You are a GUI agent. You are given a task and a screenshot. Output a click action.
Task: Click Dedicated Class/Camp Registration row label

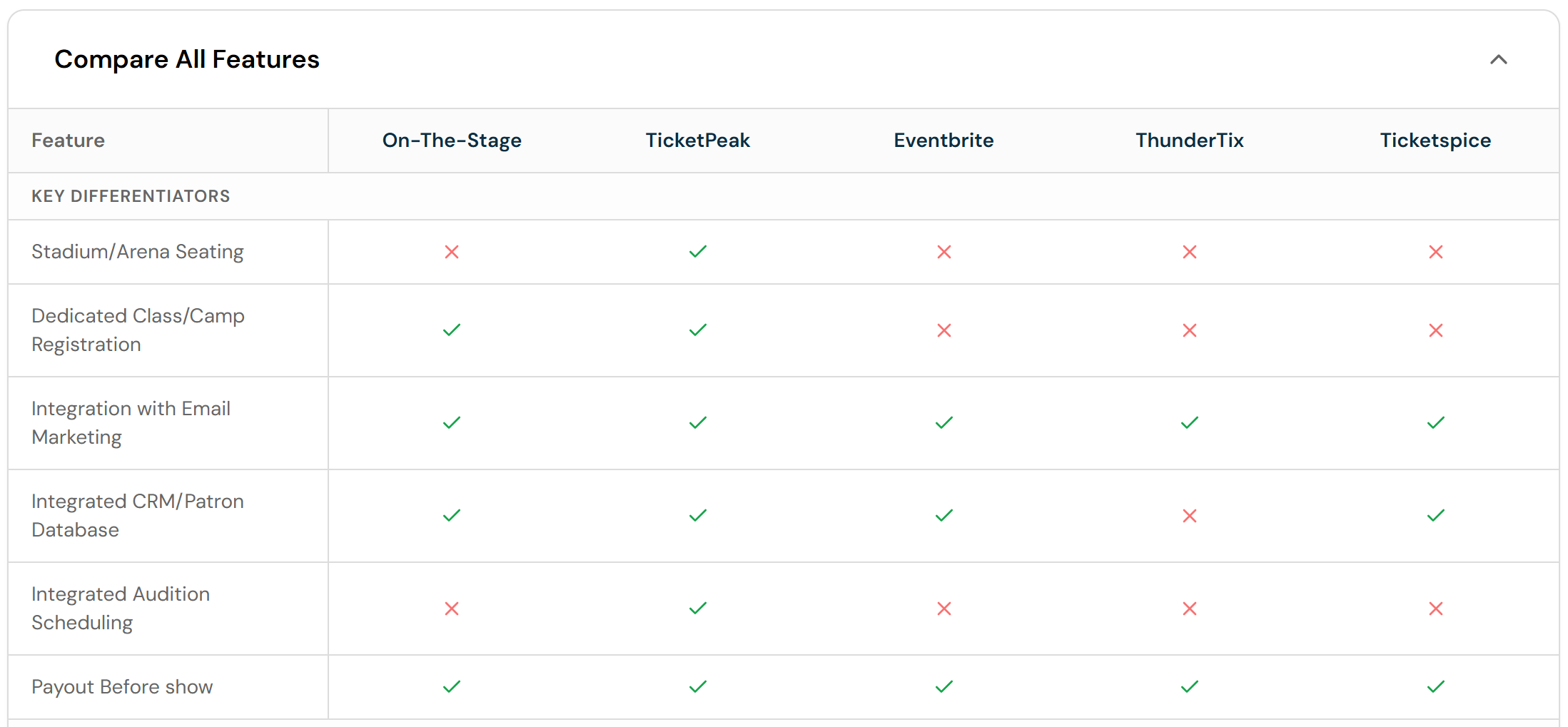138,330
